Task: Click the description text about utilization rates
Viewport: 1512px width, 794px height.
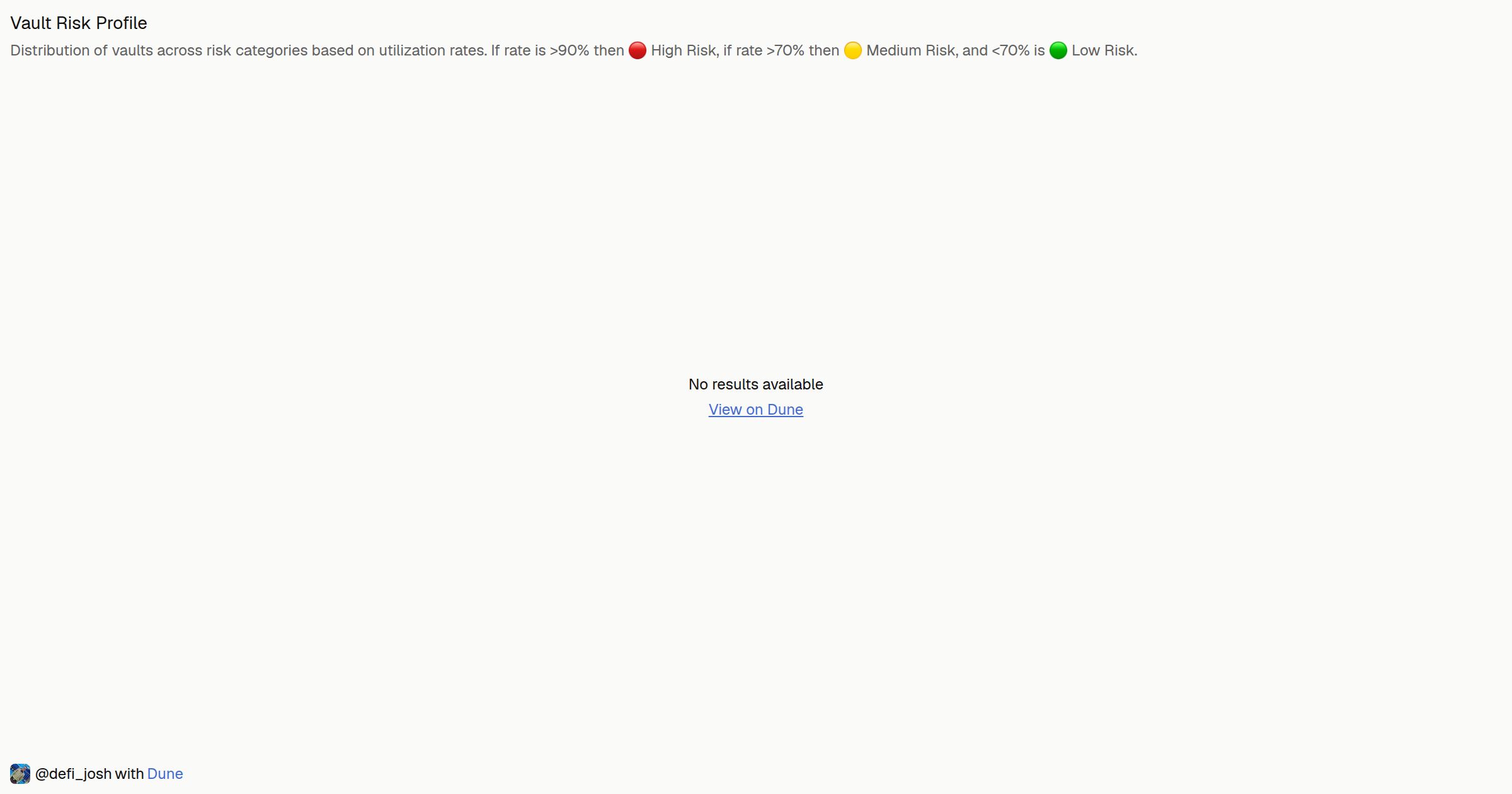Action: tap(574, 50)
